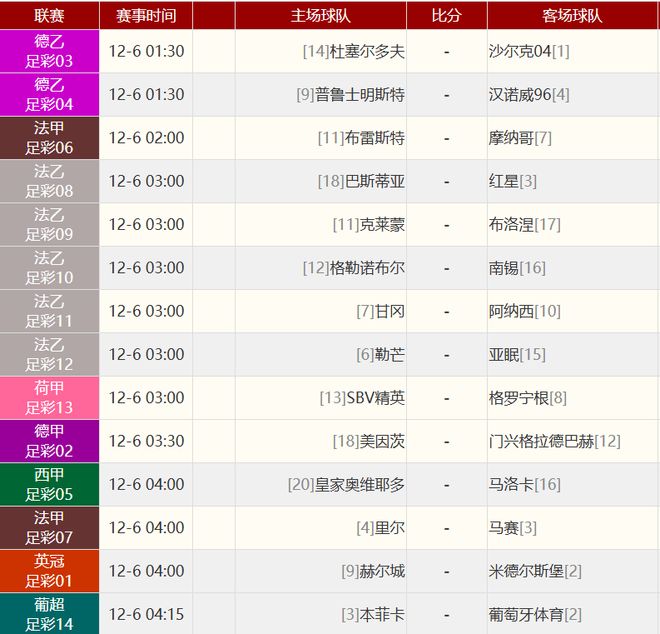Screen dimensions: 660x634
Task: Click the 比分 column header
Action: tap(446, 15)
